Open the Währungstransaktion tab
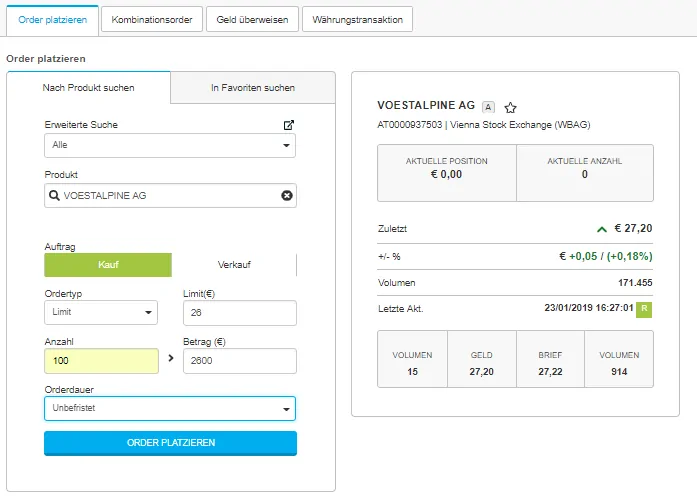 click(357, 20)
